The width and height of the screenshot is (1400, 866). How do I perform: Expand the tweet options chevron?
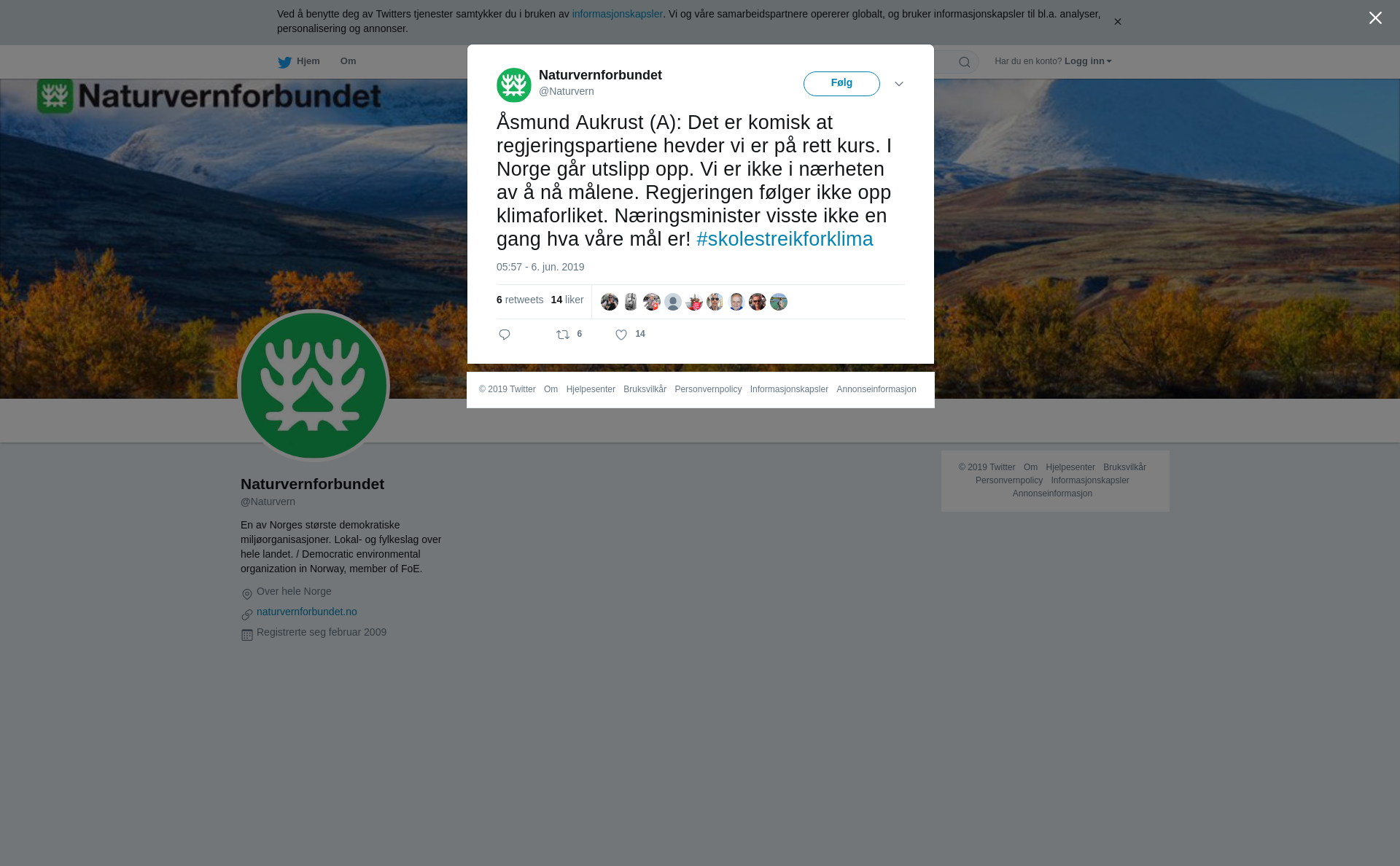[x=899, y=84]
